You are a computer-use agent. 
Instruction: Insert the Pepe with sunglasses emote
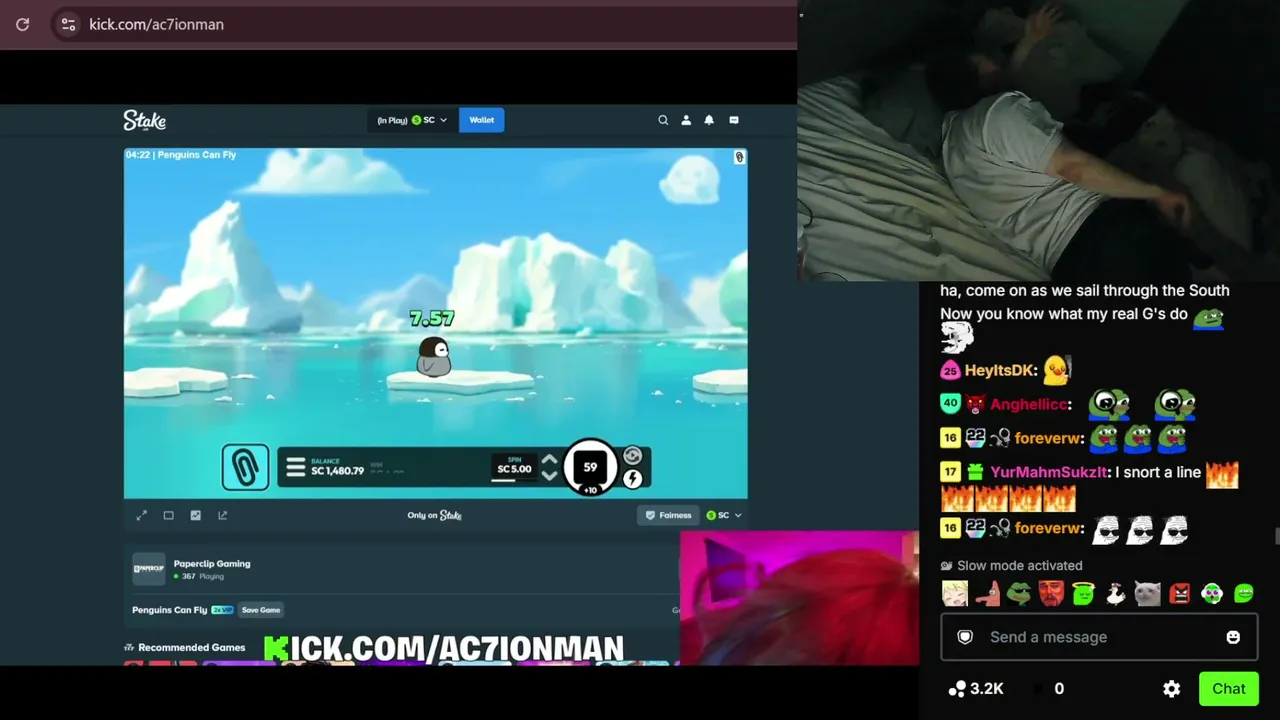click(1019, 594)
